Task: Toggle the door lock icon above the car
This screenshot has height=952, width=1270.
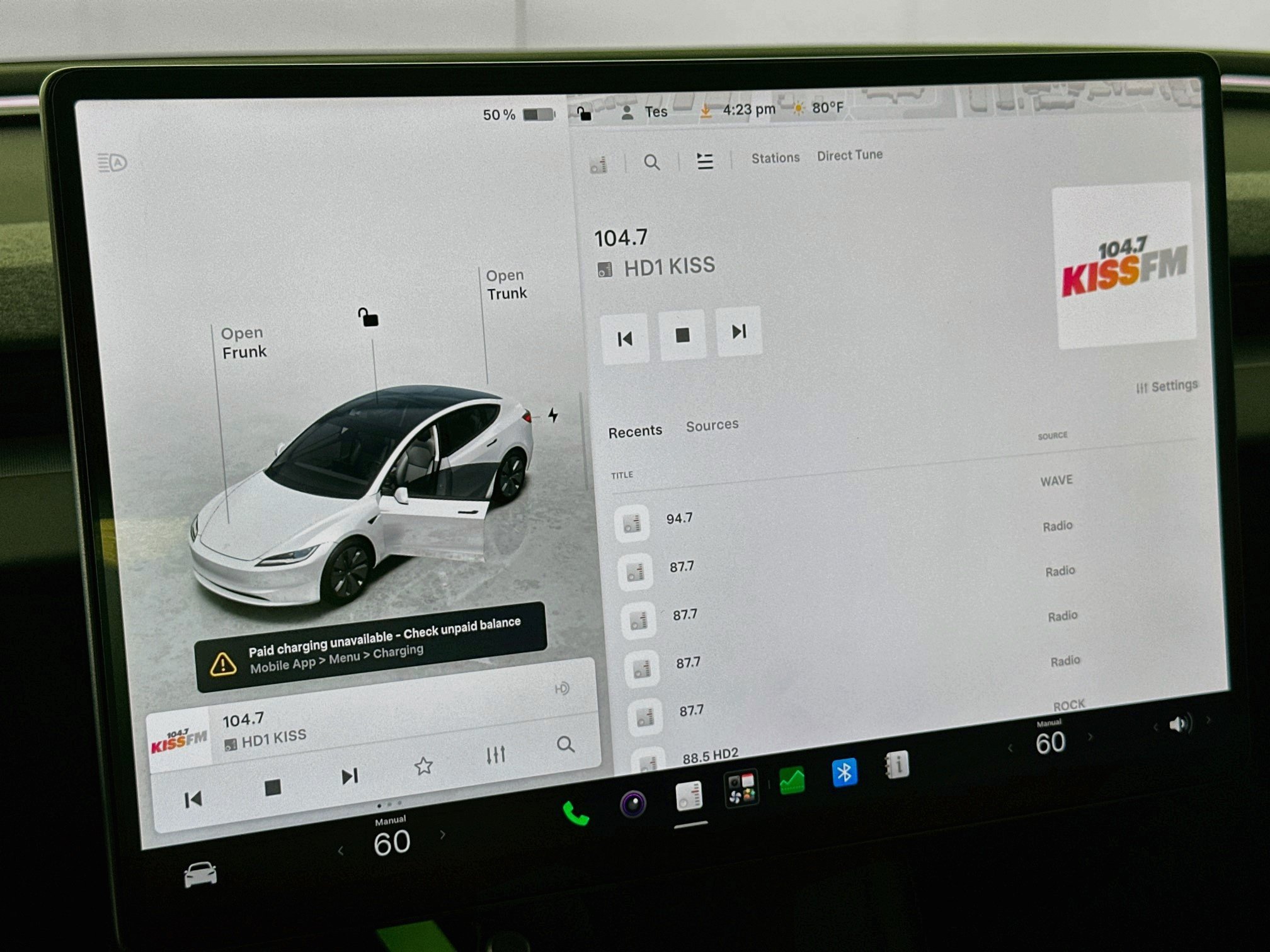Action: [x=368, y=317]
